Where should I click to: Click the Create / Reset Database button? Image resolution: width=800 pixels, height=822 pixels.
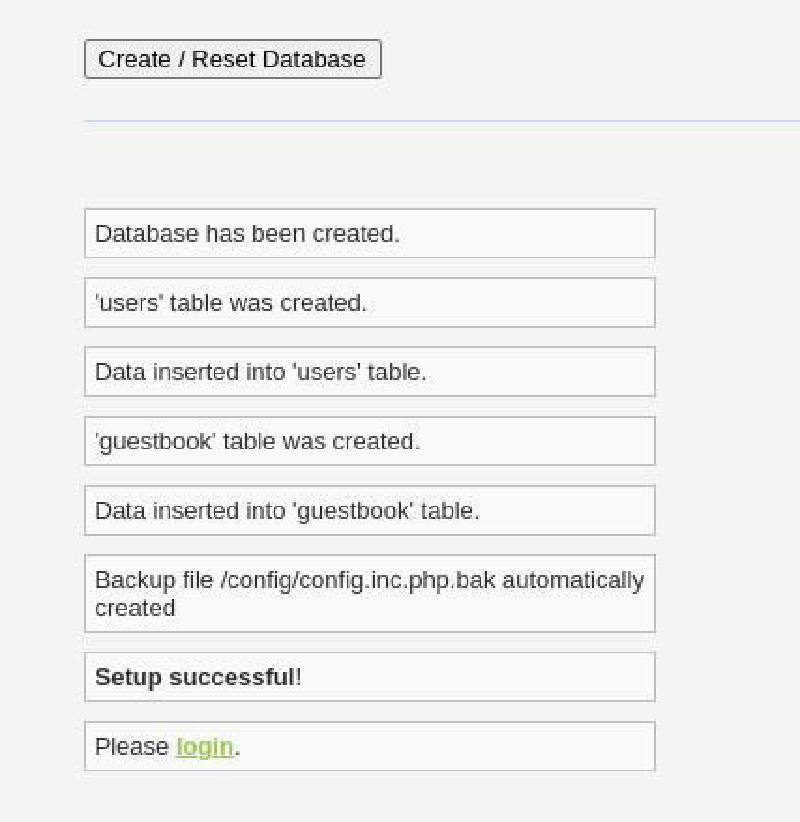point(232,59)
